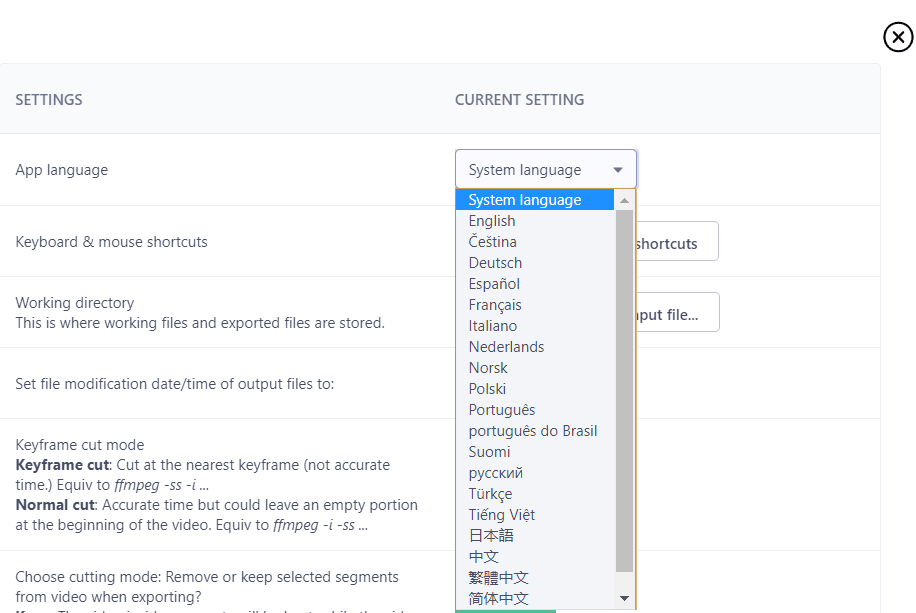This screenshot has width=916, height=613.
Task: Click the scroll-down arrow in the language list
Action: pyautogui.click(x=624, y=597)
